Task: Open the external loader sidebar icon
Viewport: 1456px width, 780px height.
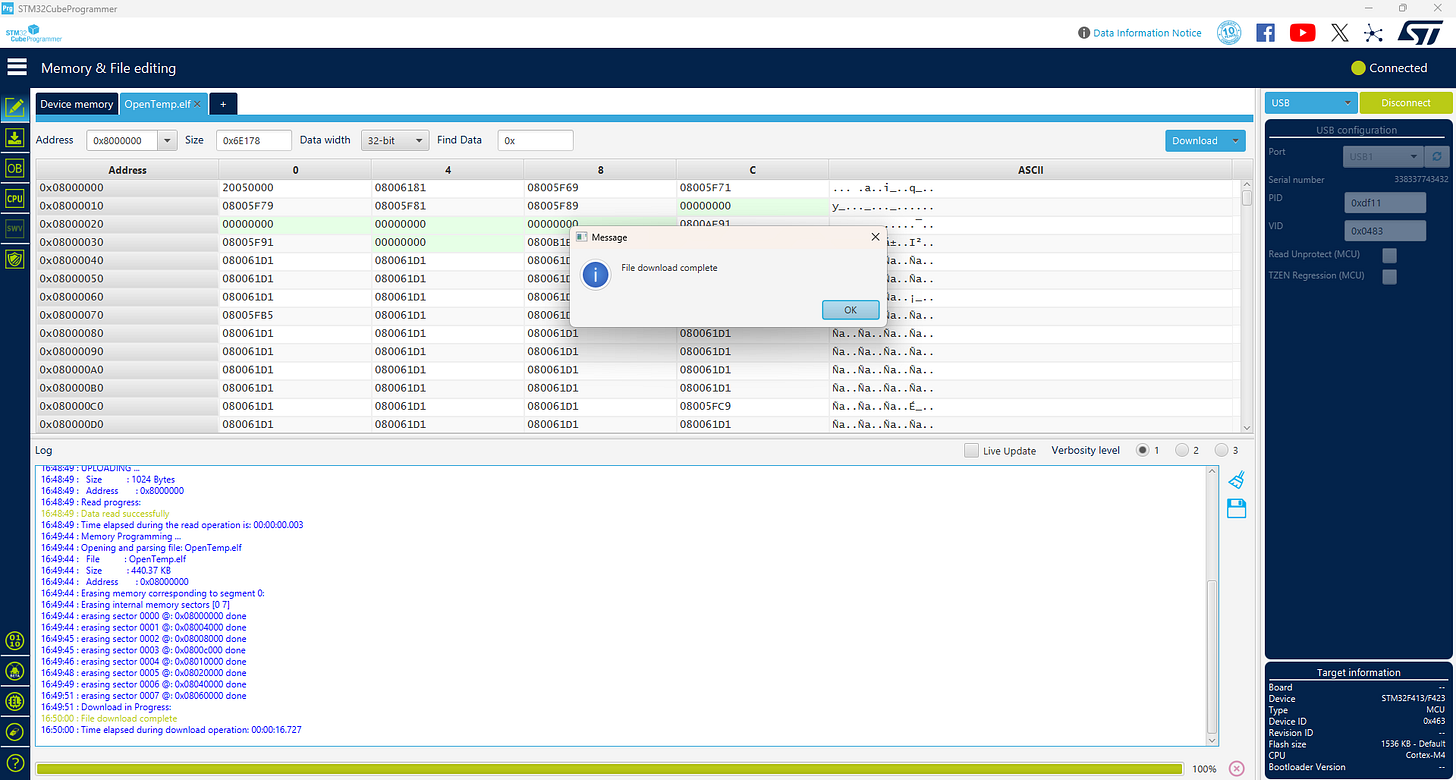Action: coord(15,670)
